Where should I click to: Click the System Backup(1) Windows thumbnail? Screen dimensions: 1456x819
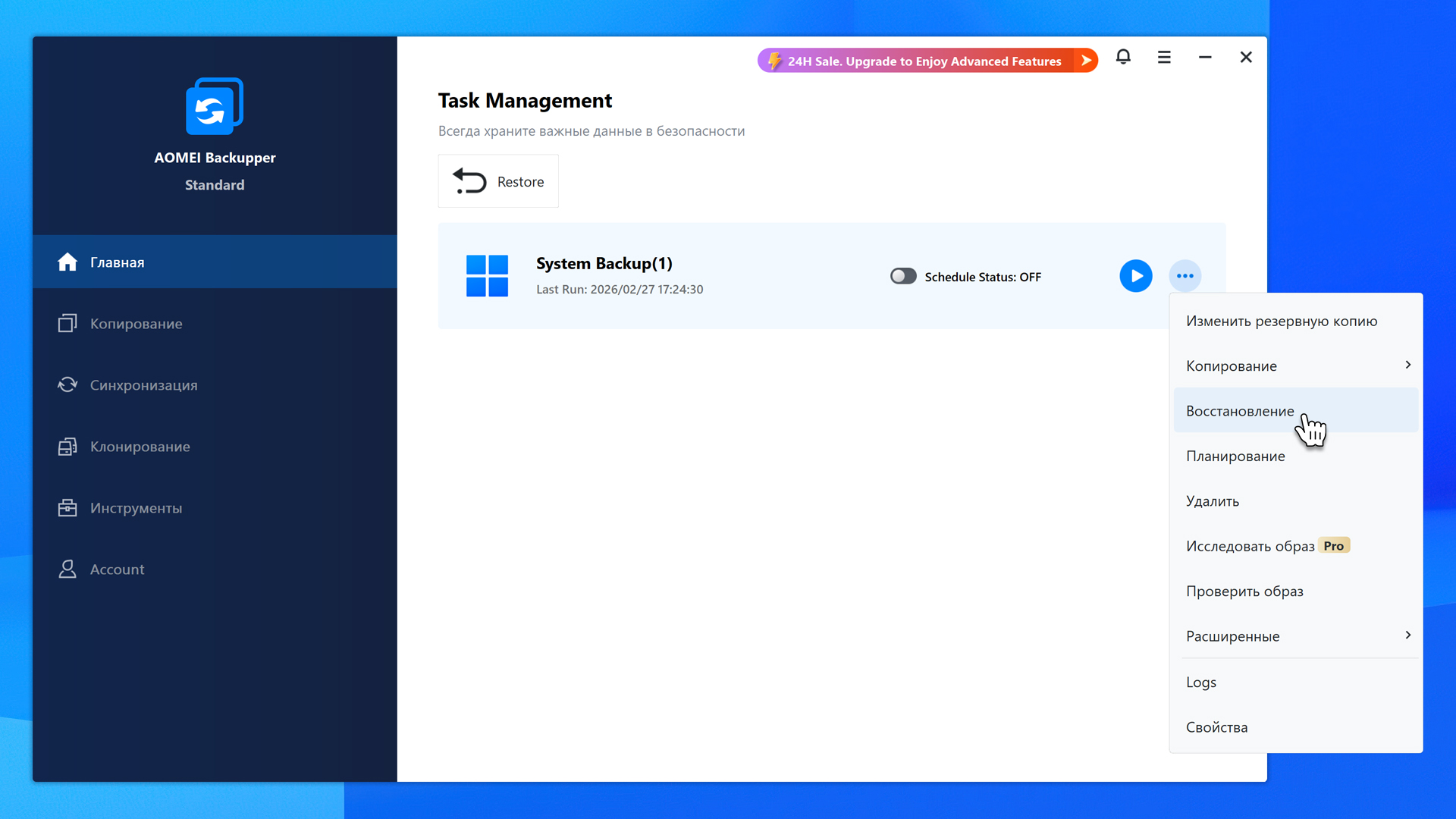click(x=487, y=276)
